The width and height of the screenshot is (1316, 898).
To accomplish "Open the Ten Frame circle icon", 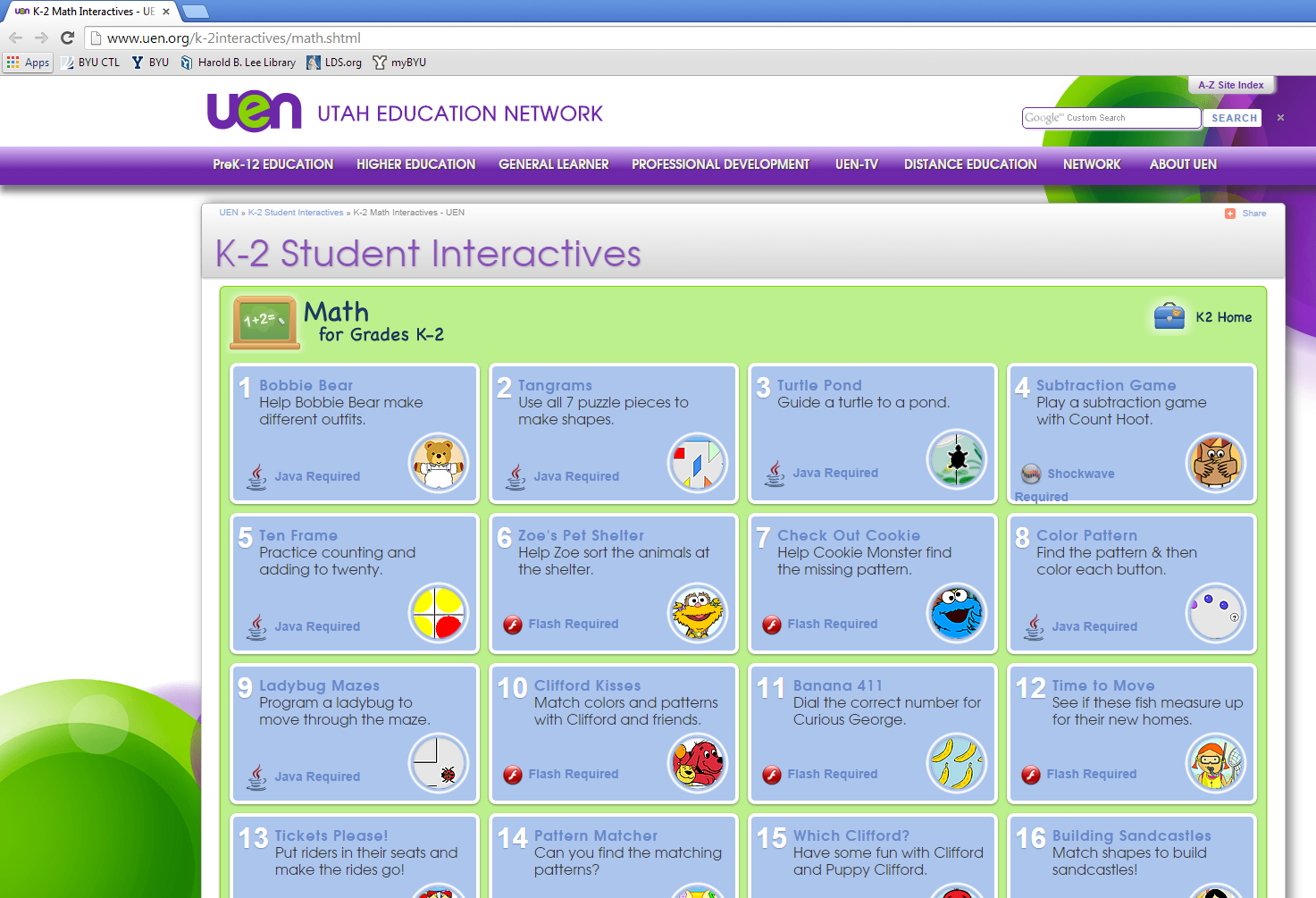I will point(439,613).
